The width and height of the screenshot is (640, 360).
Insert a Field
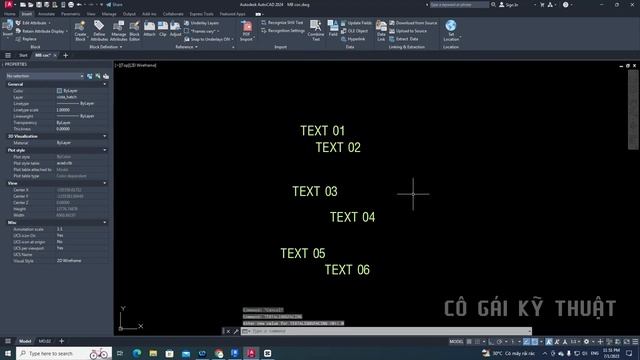pyautogui.click(x=333, y=29)
